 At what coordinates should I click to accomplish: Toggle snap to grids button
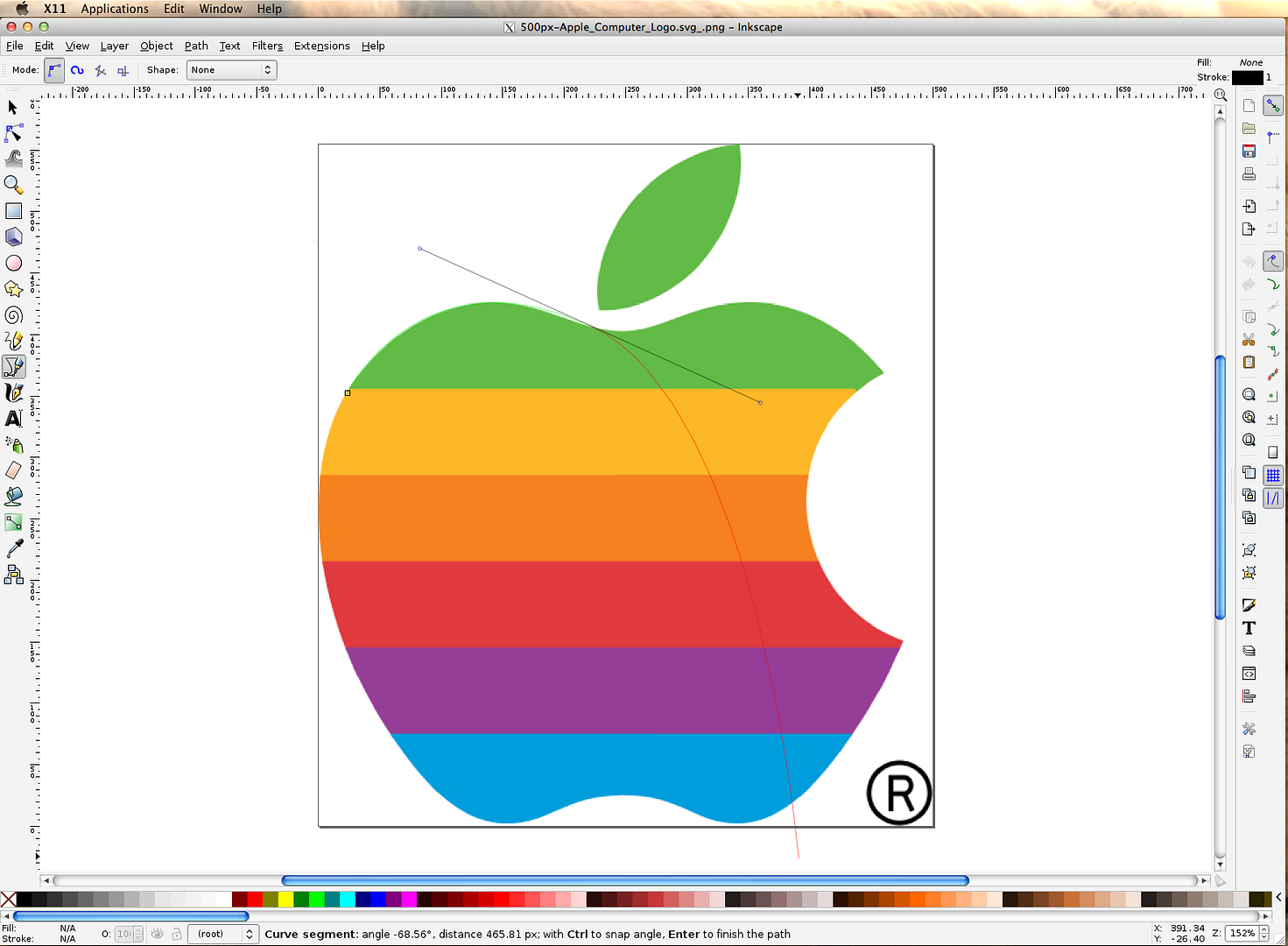pos(1273,475)
